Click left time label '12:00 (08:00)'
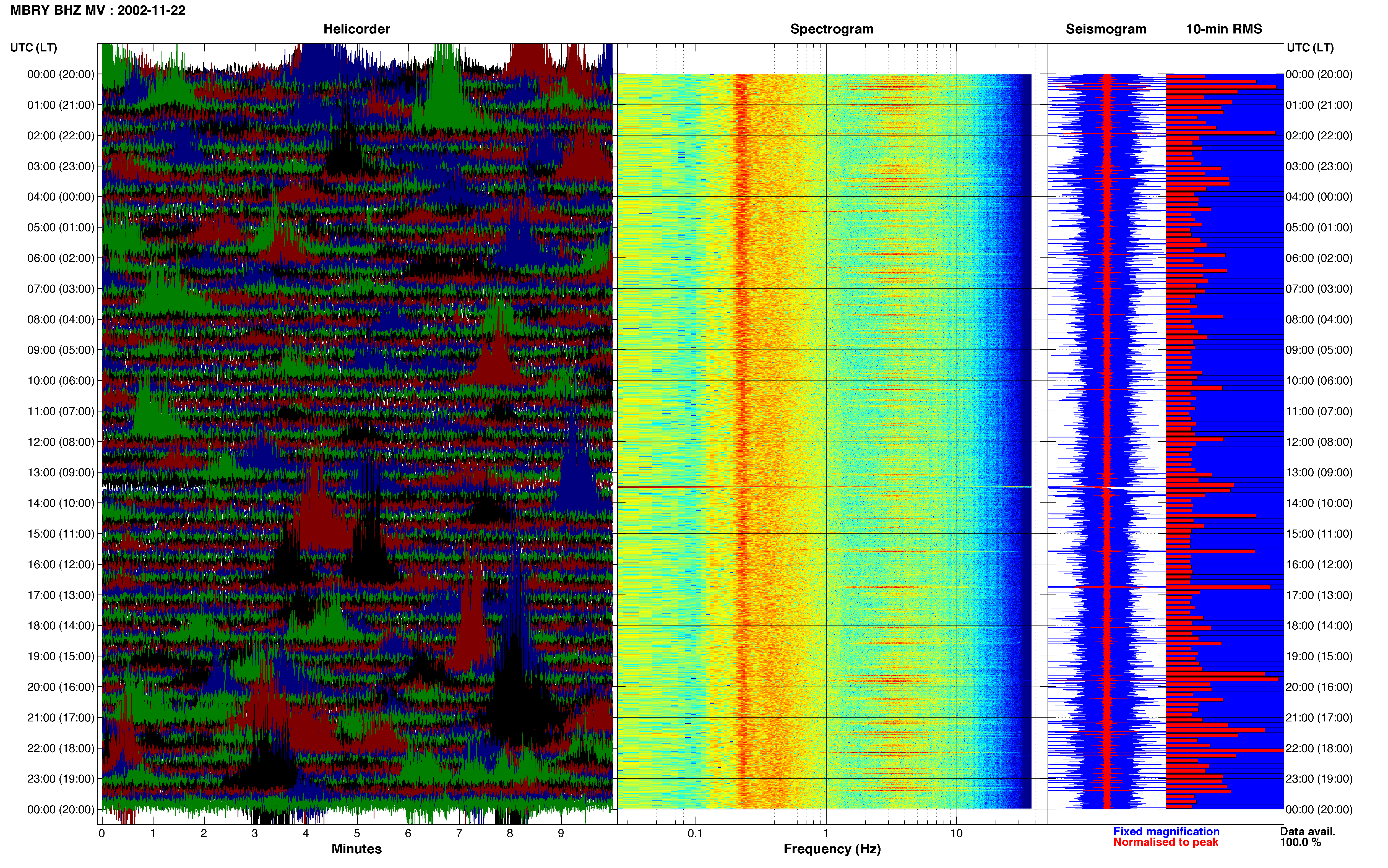1388x868 pixels. pos(61,442)
